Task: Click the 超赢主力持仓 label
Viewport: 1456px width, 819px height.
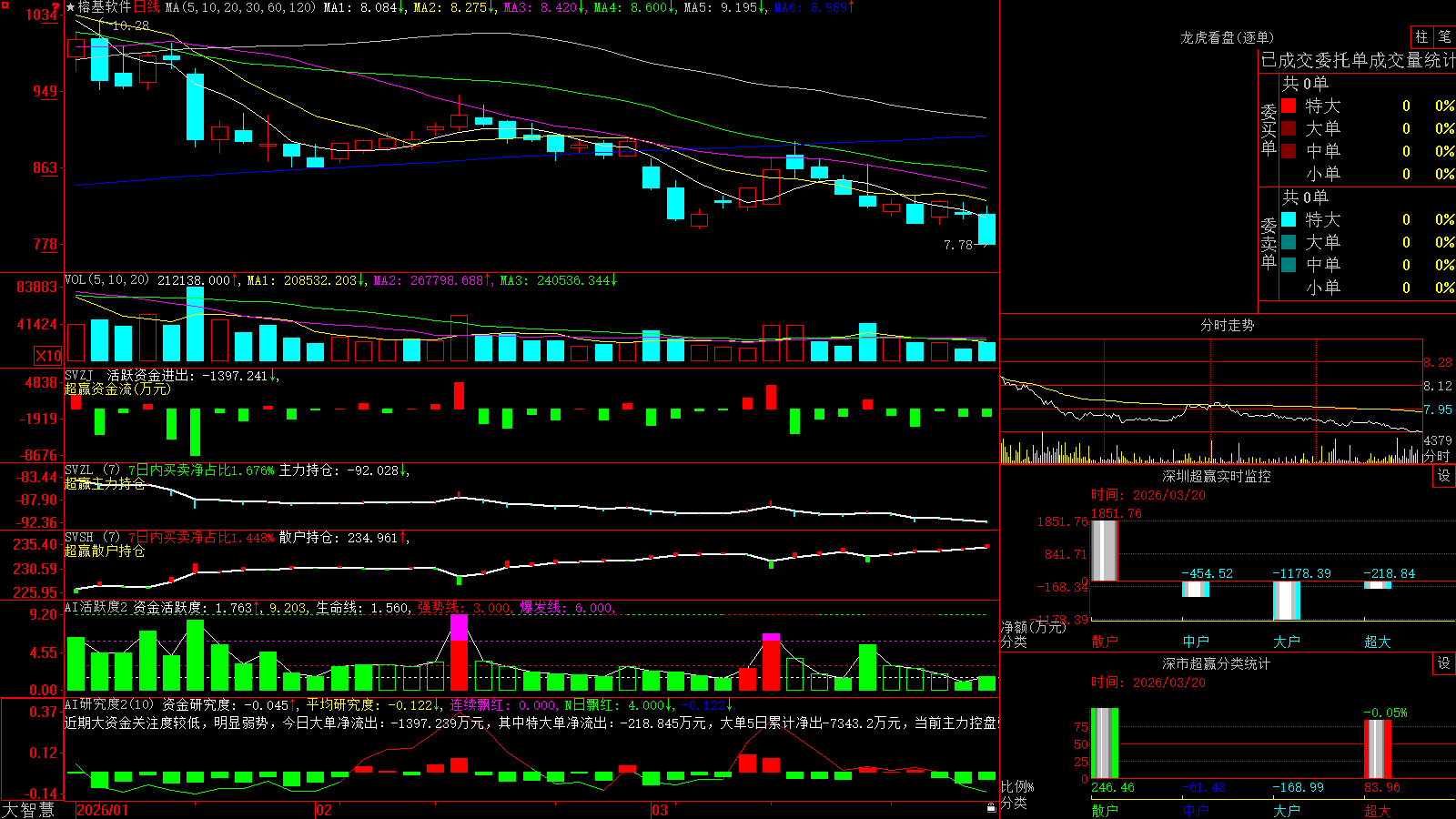Action: [x=105, y=483]
